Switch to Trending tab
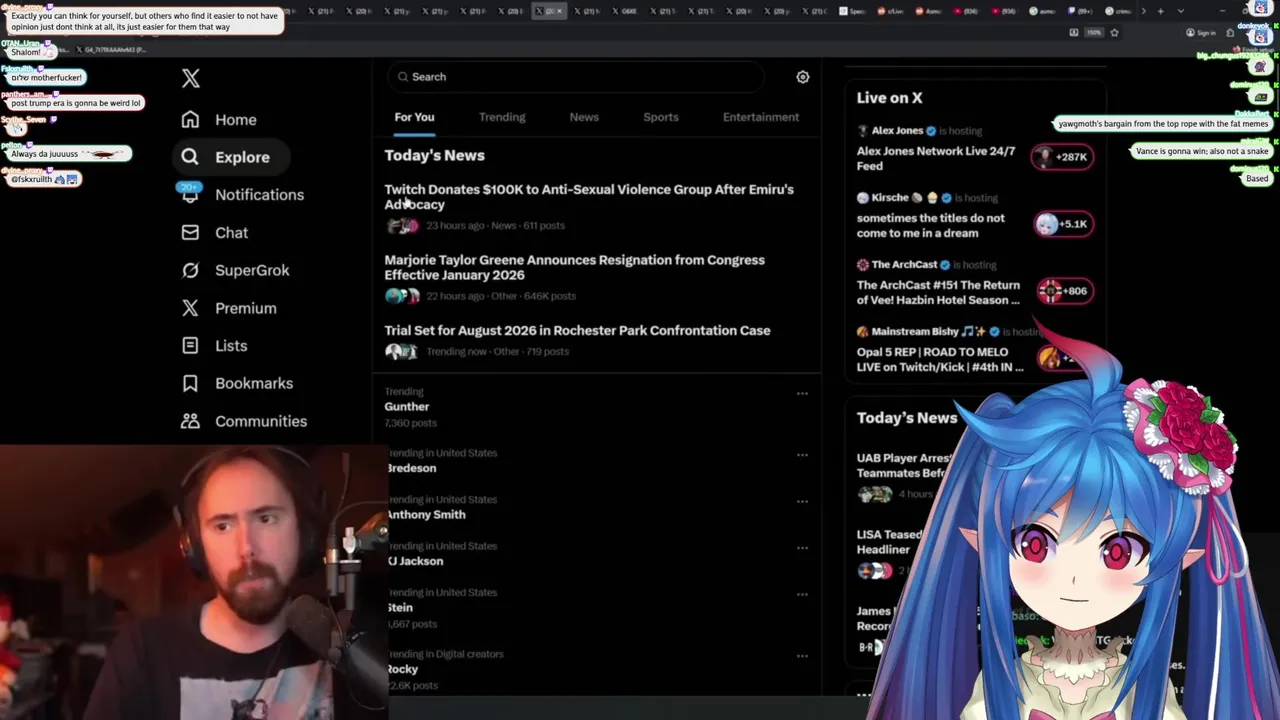 [502, 117]
